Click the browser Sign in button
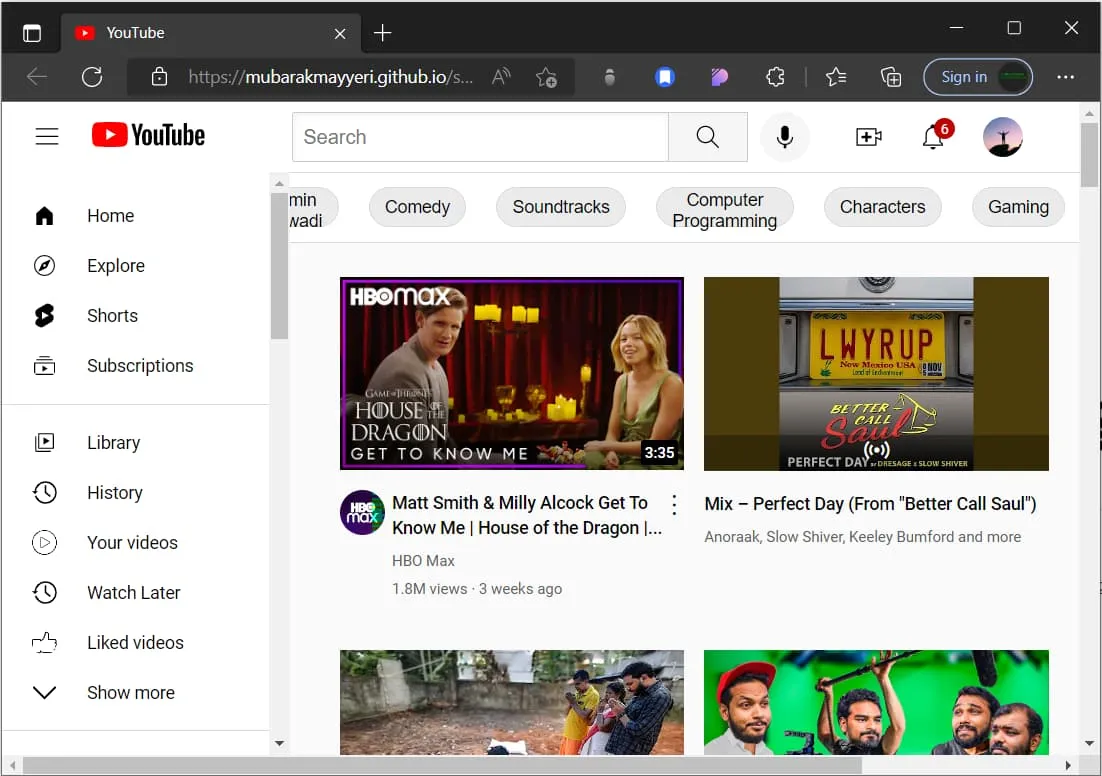1102x776 pixels. 964,77
